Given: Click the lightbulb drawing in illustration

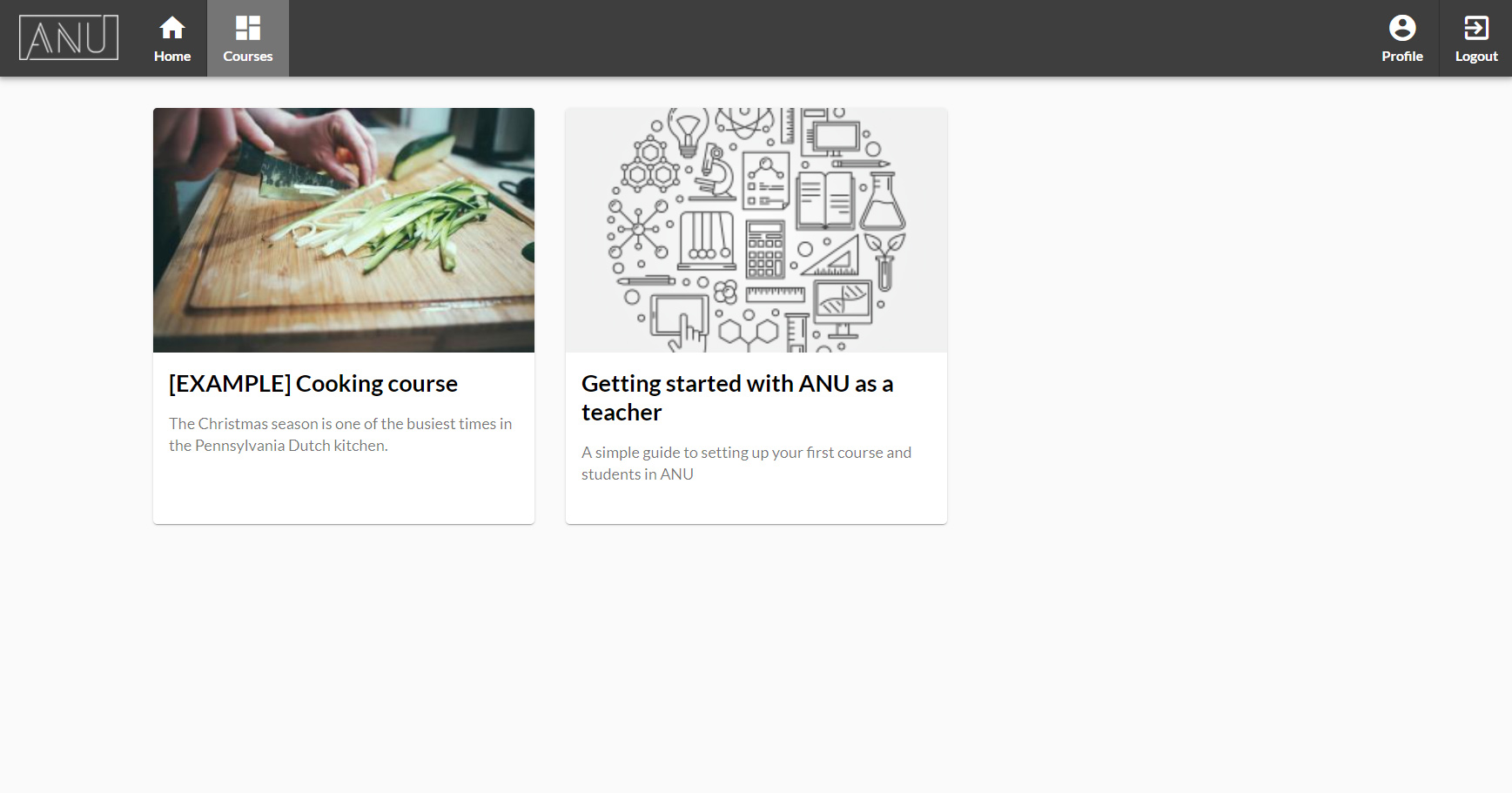Looking at the screenshot, I should [x=689, y=131].
